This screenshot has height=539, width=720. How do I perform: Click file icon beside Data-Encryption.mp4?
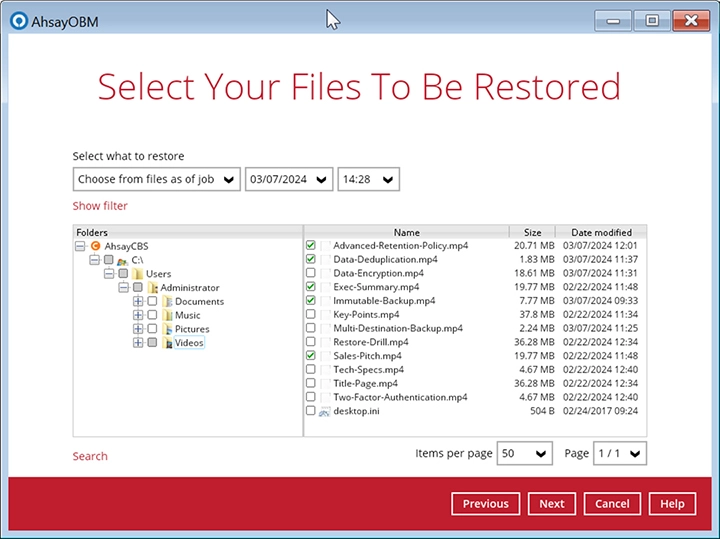point(325,273)
